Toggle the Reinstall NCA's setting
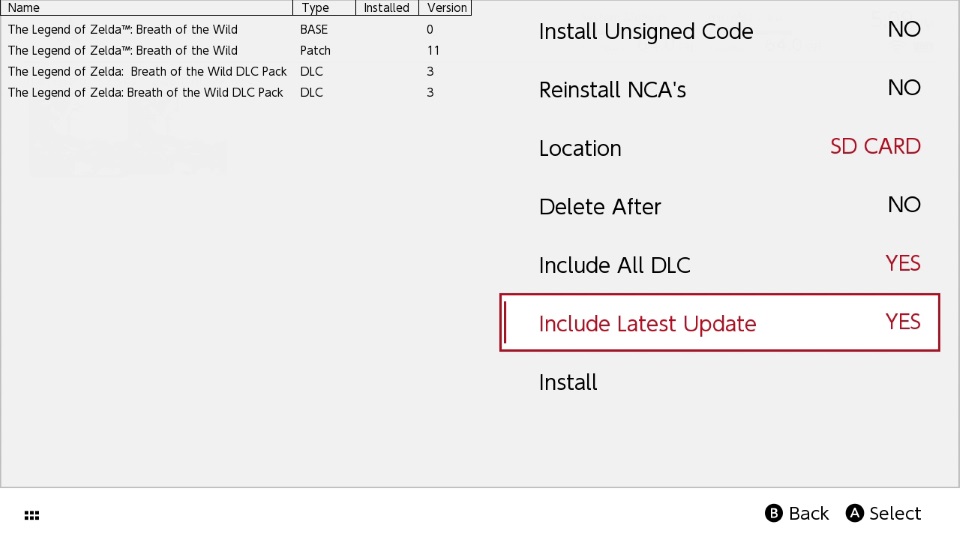The height and width of the screenshot is (540, 960). [x=719, y=89]
